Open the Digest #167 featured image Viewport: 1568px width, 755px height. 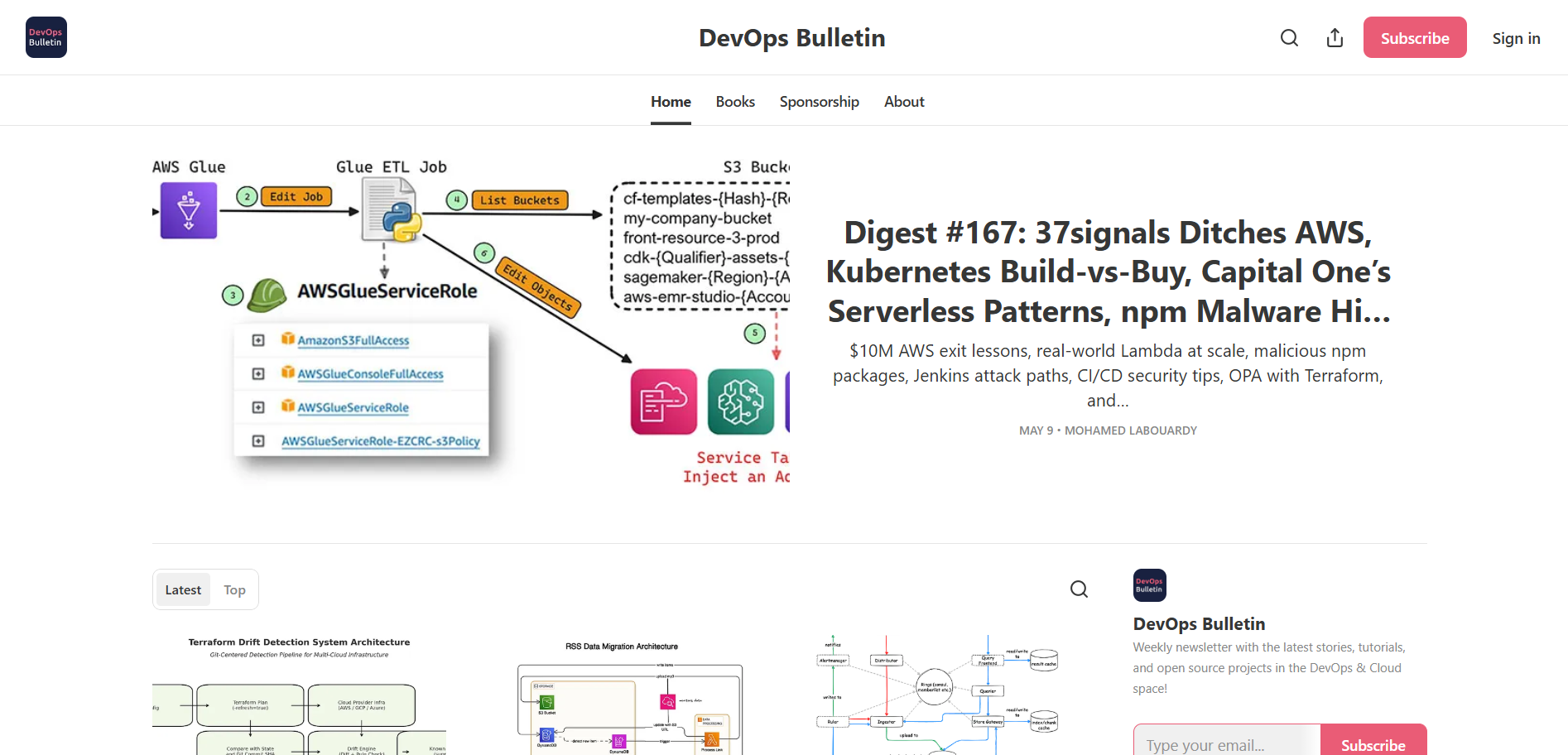coord(471,321)
